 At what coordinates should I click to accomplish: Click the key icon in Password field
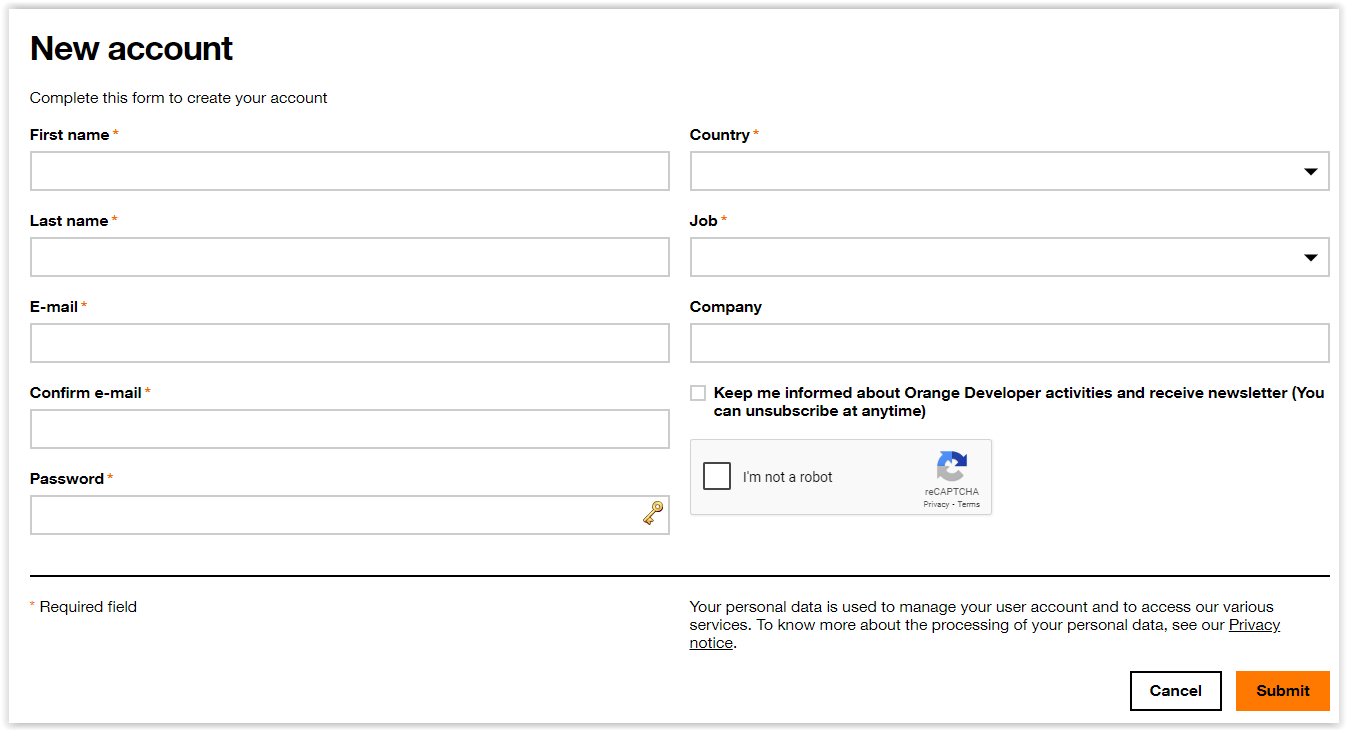(652, 514)
